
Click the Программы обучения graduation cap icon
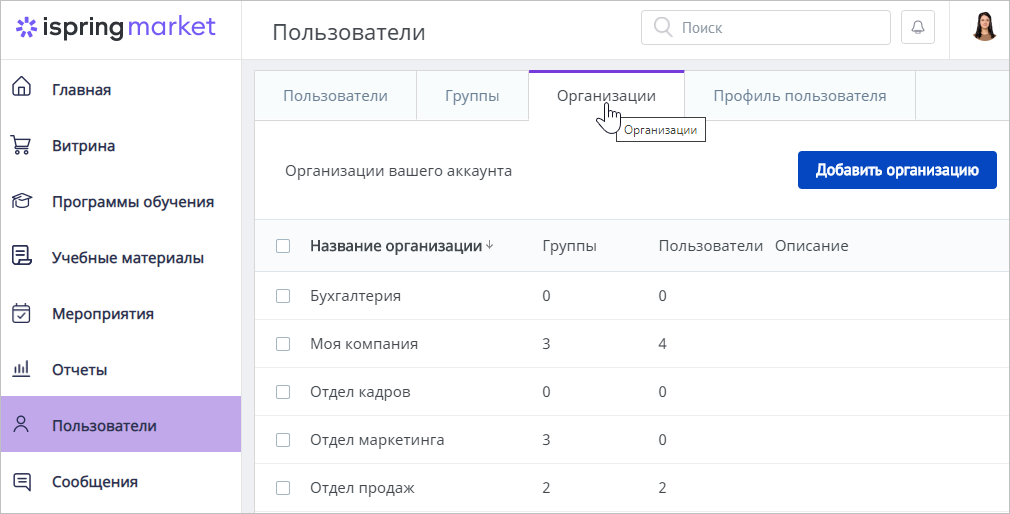tap(22, 201)
